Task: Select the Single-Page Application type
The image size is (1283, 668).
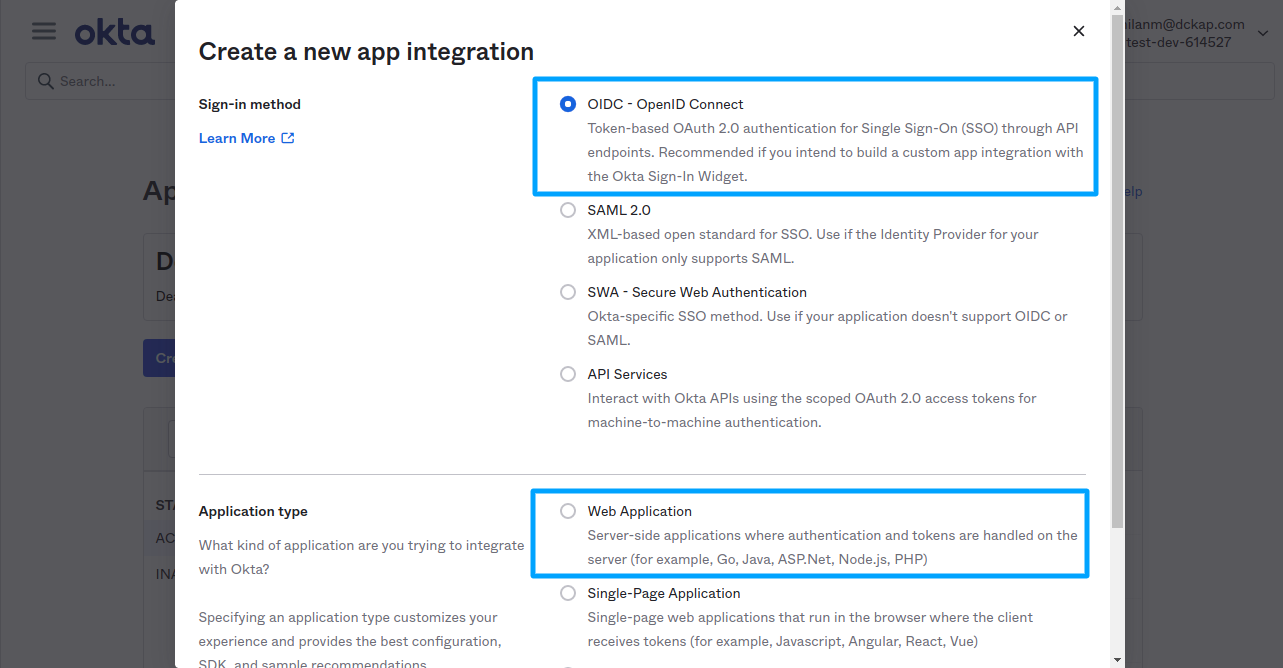Action: click(567, 593)
